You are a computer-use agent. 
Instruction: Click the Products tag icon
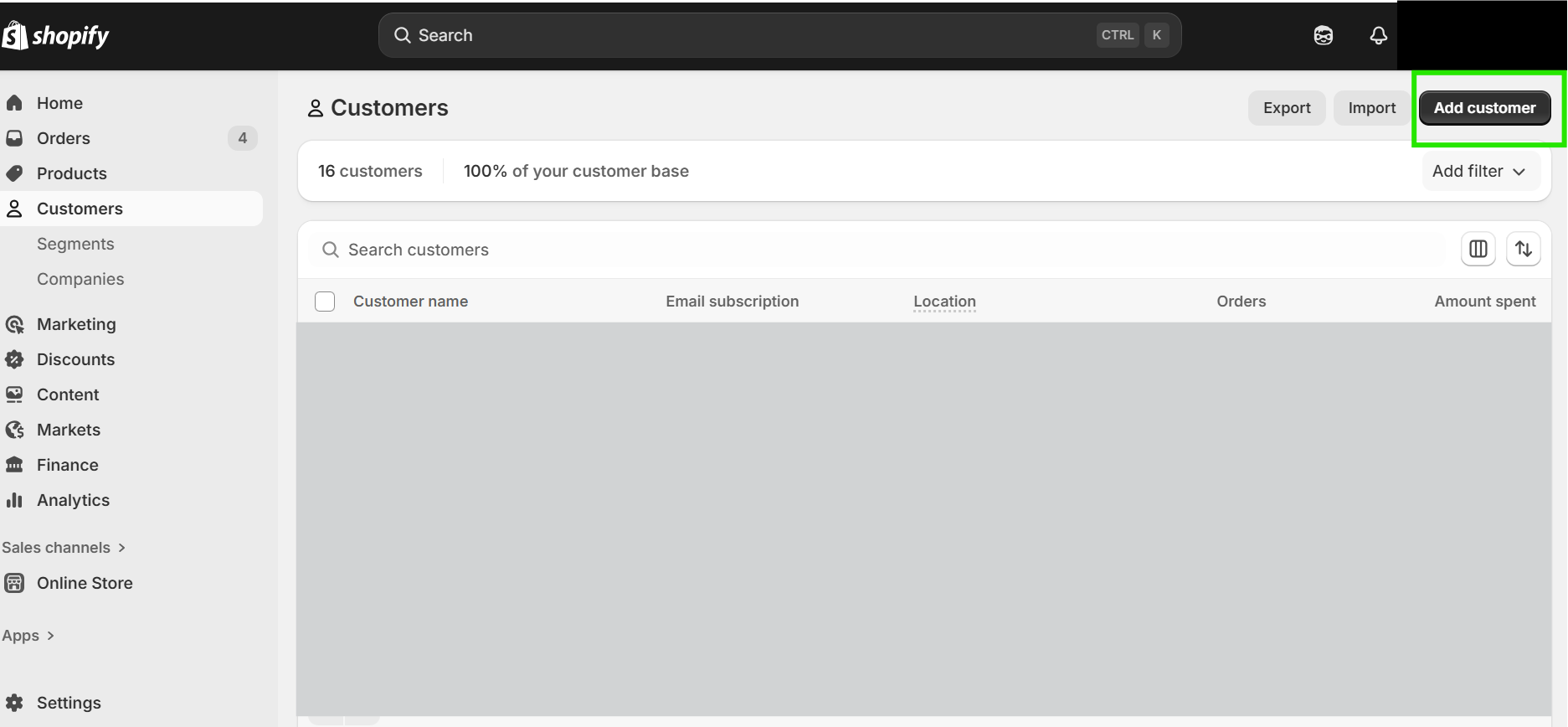point(14,173)
